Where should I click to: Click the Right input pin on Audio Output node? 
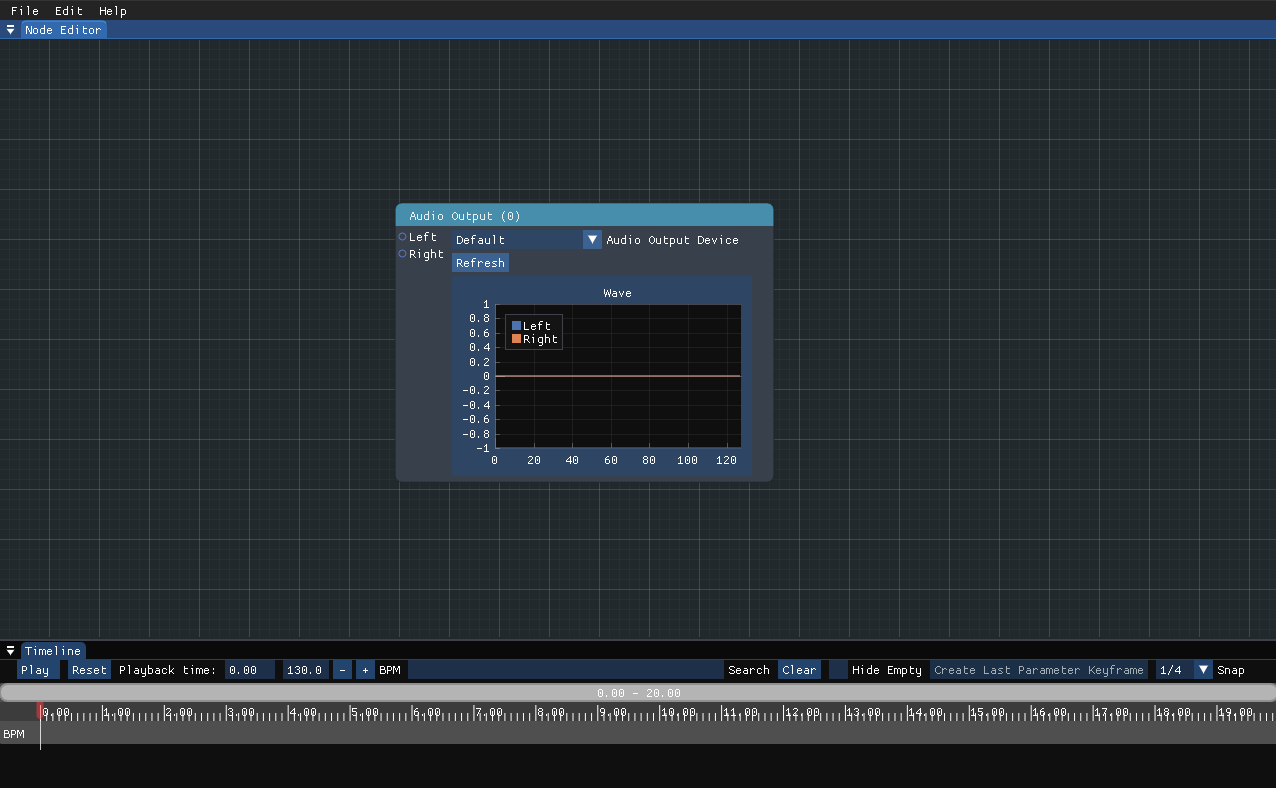403,254
